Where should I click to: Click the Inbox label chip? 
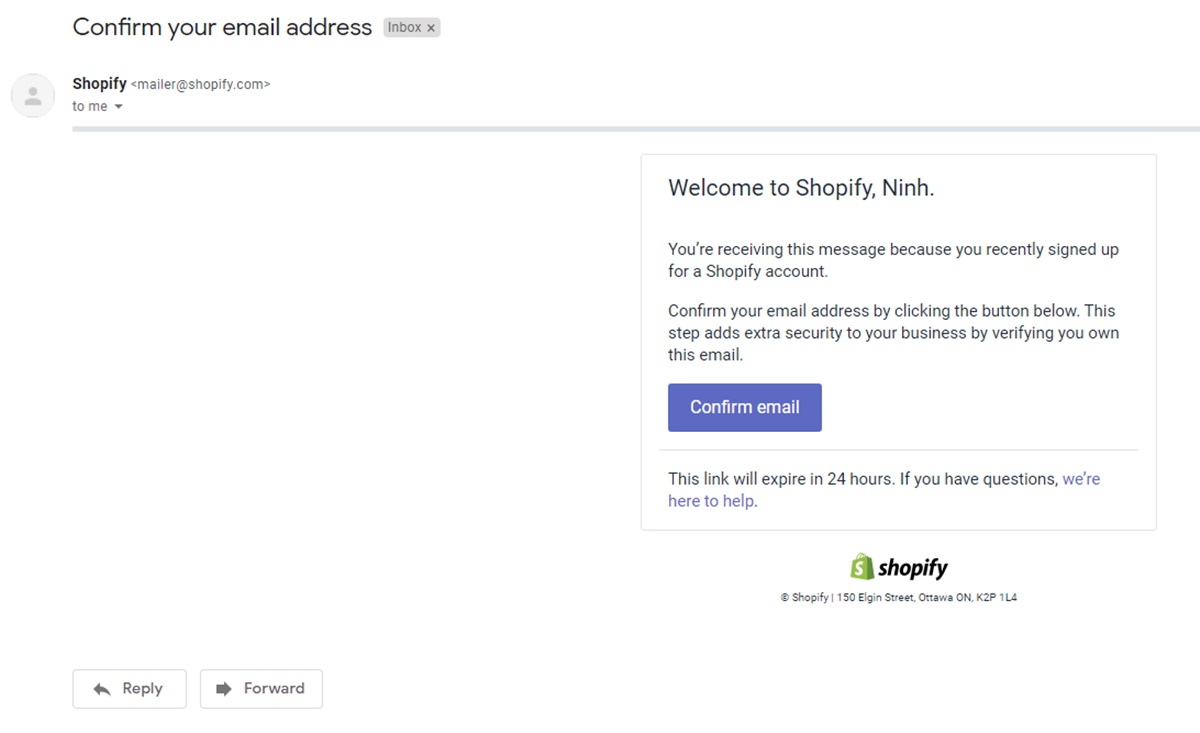(405, 28)
